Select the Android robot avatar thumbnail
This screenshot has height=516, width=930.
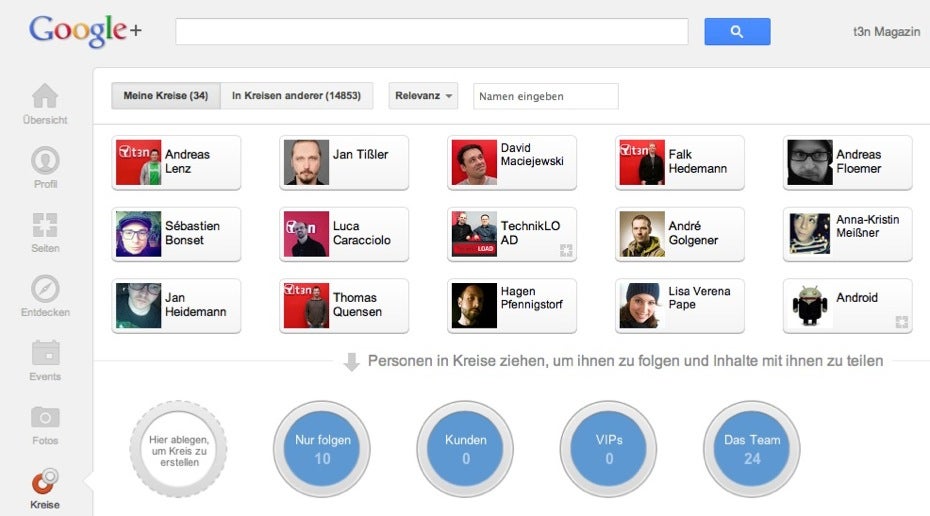[x=810, y=306]
